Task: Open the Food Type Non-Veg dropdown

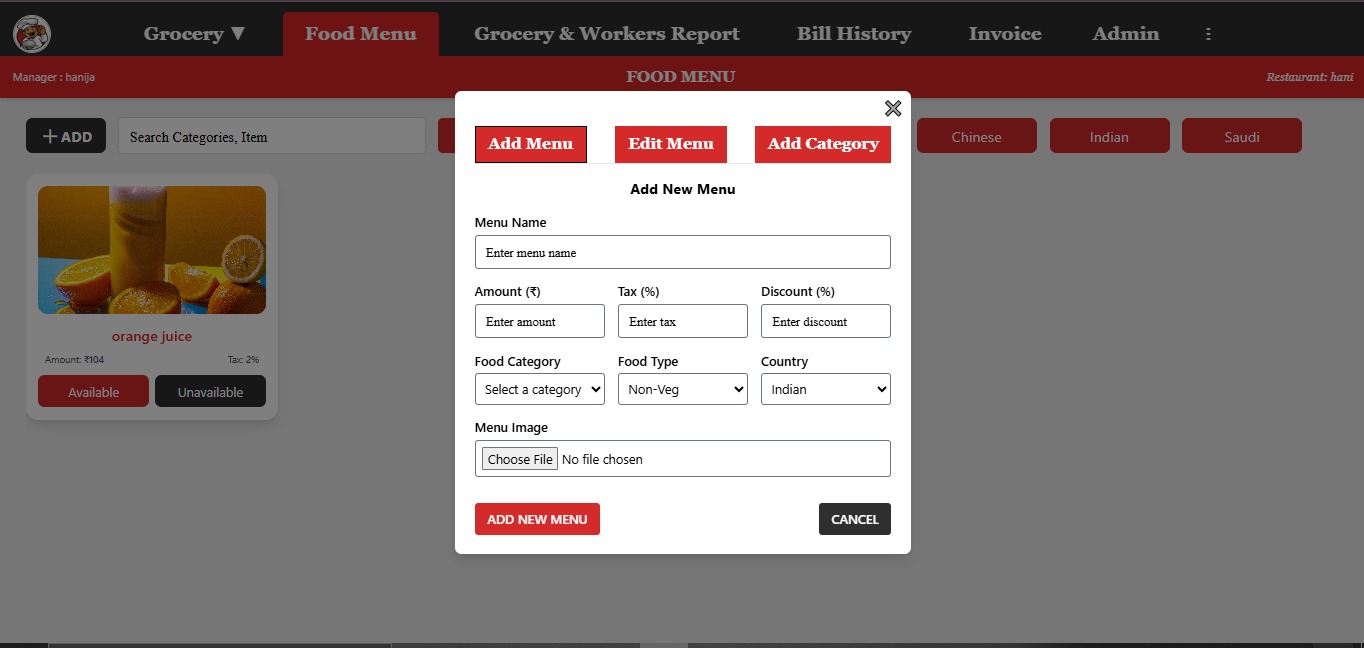Action: point(682,389)
